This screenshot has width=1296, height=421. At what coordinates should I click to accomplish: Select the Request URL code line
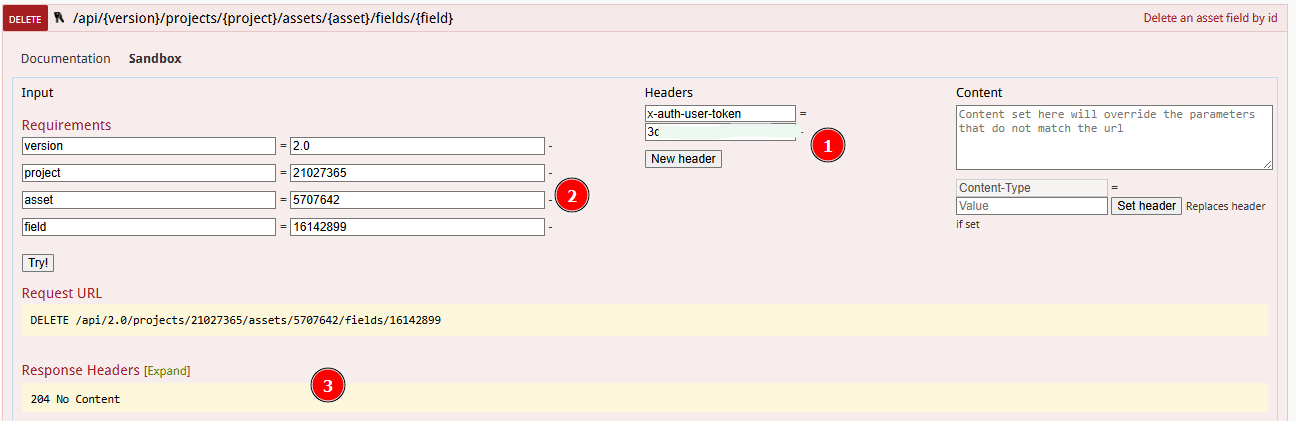[236, 321]
